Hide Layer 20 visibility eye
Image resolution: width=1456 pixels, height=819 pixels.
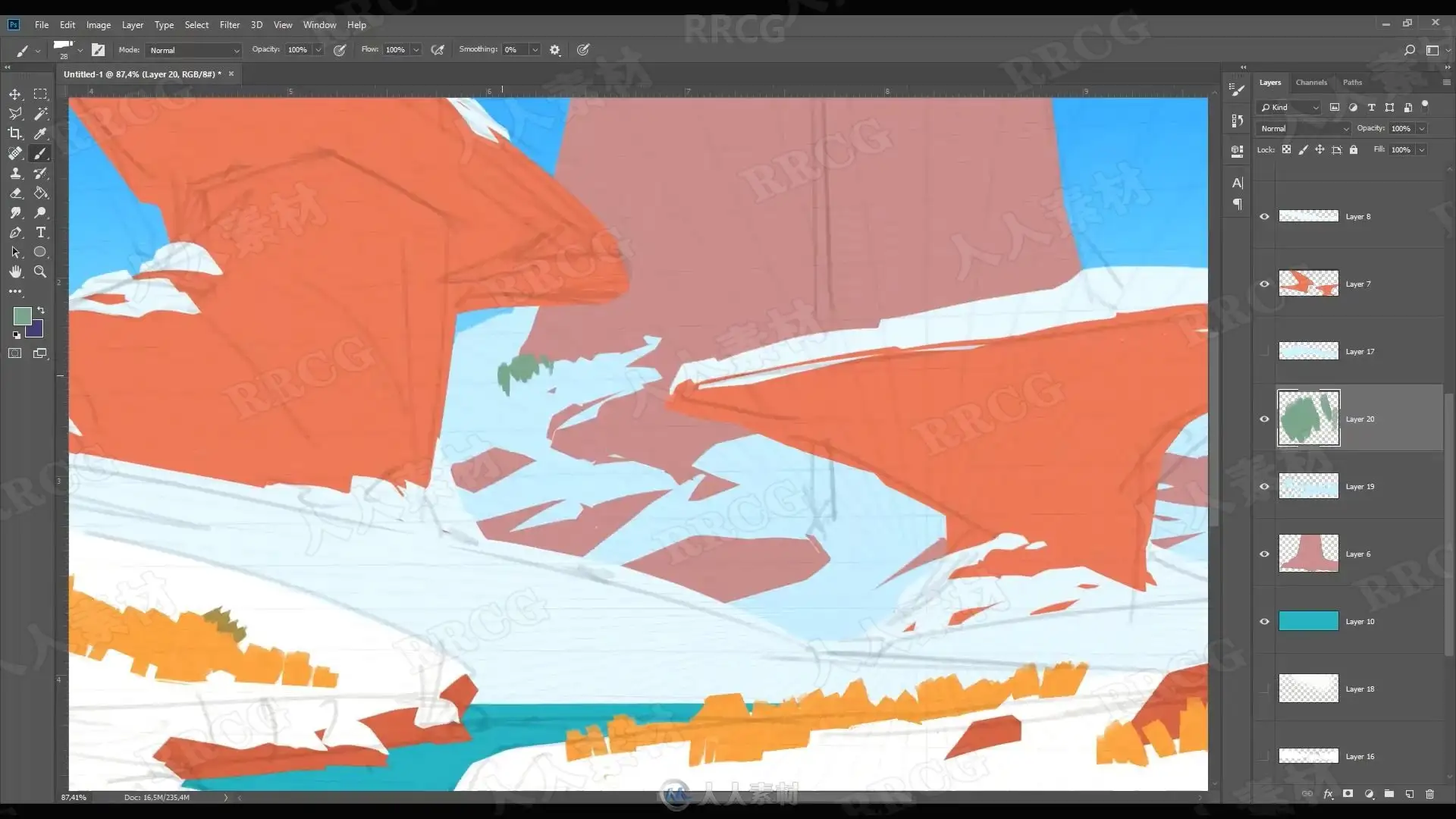(1264, 419)
